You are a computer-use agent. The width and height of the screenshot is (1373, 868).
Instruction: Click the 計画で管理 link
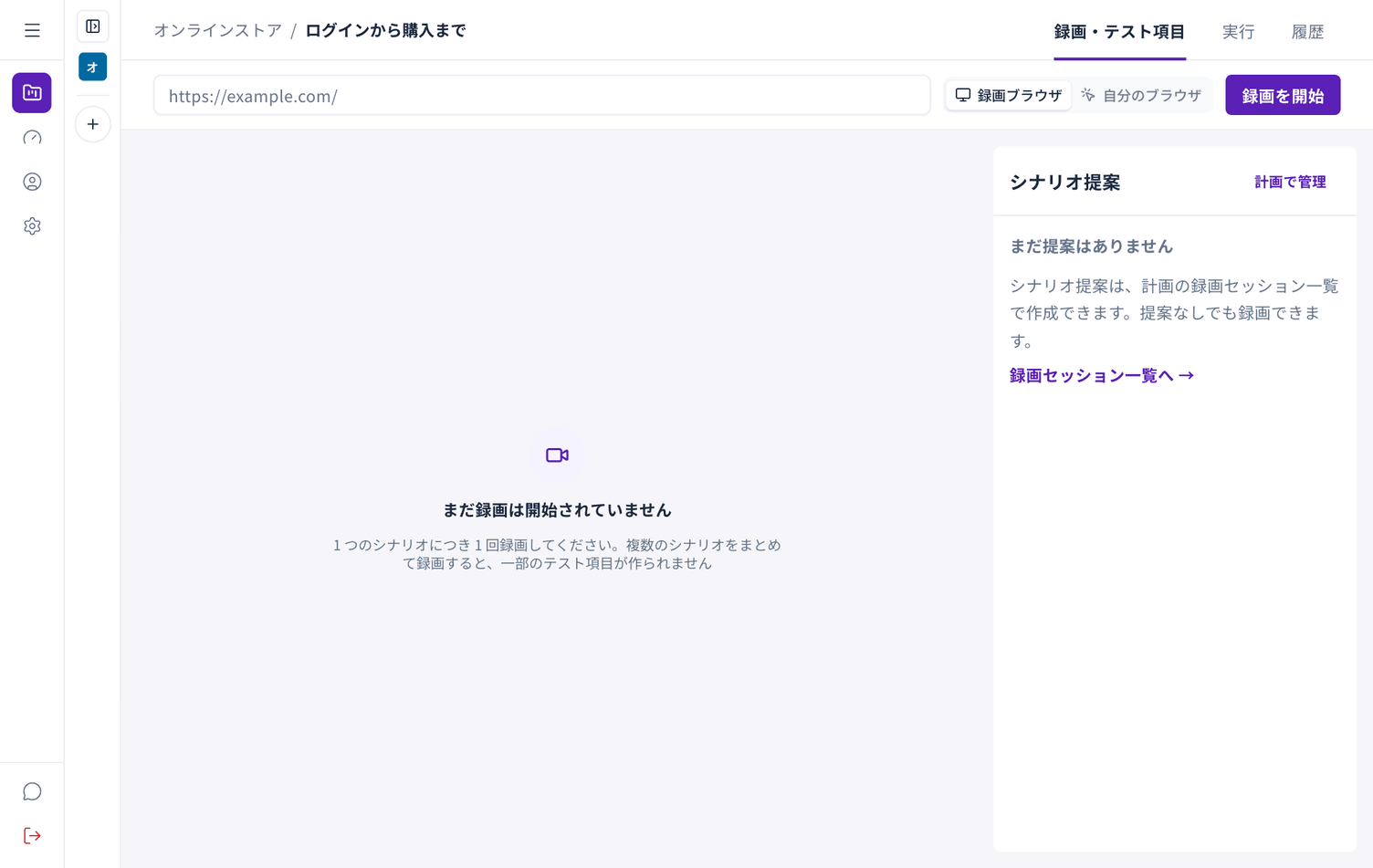(x=1290, y=182)
